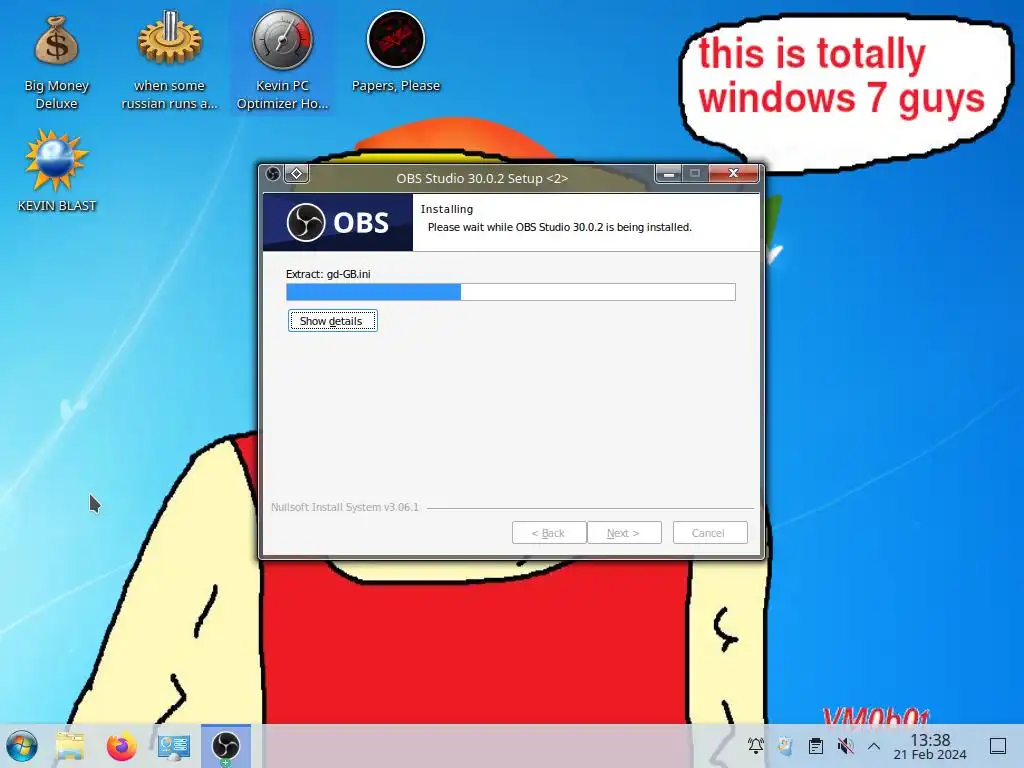Screen dimensions: 1024x768
Task: Click the OBS logo in the installer header
Action: 338,222
